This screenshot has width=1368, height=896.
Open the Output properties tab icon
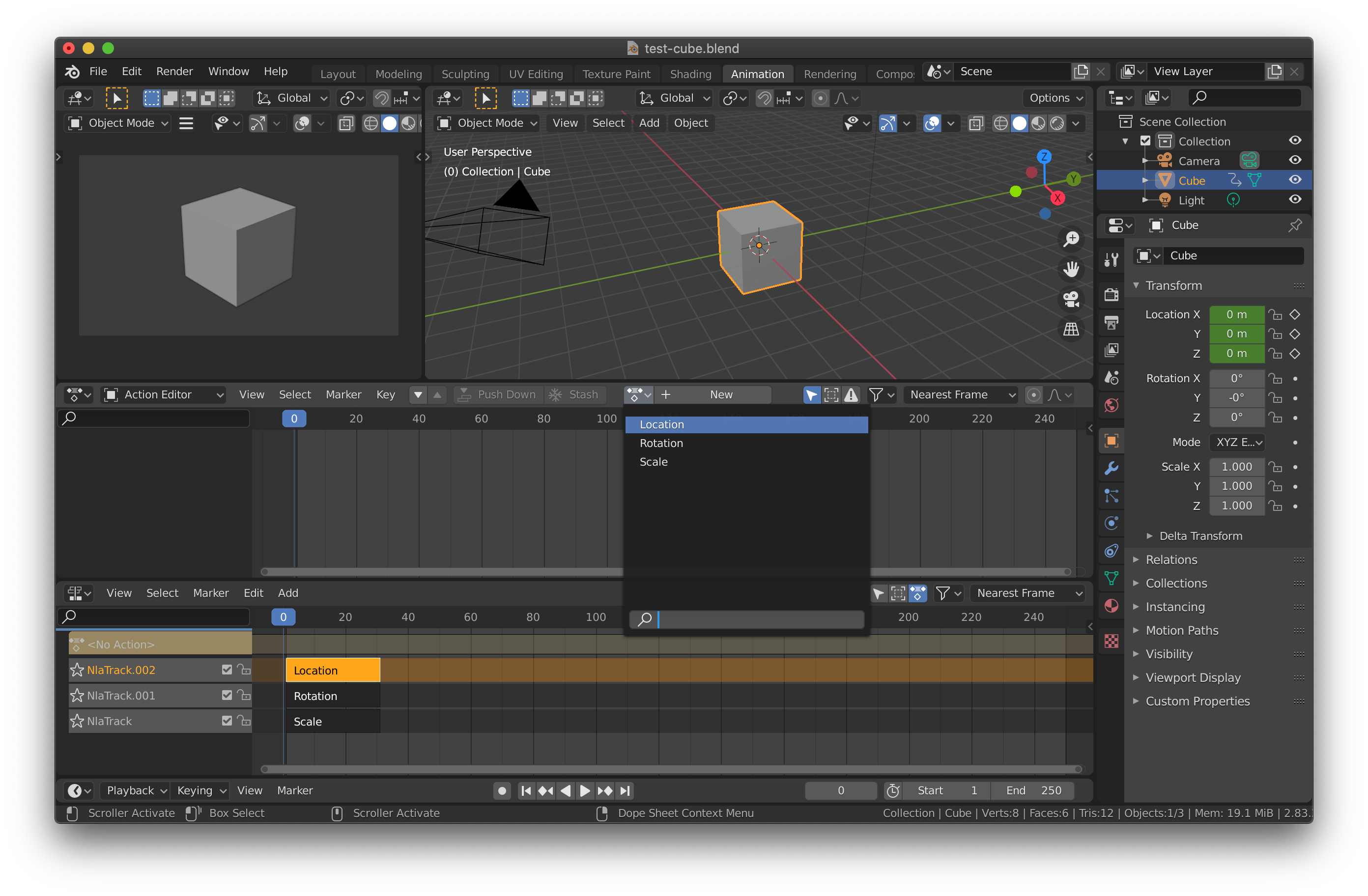pyautogui.click(x=1111, y=322)
